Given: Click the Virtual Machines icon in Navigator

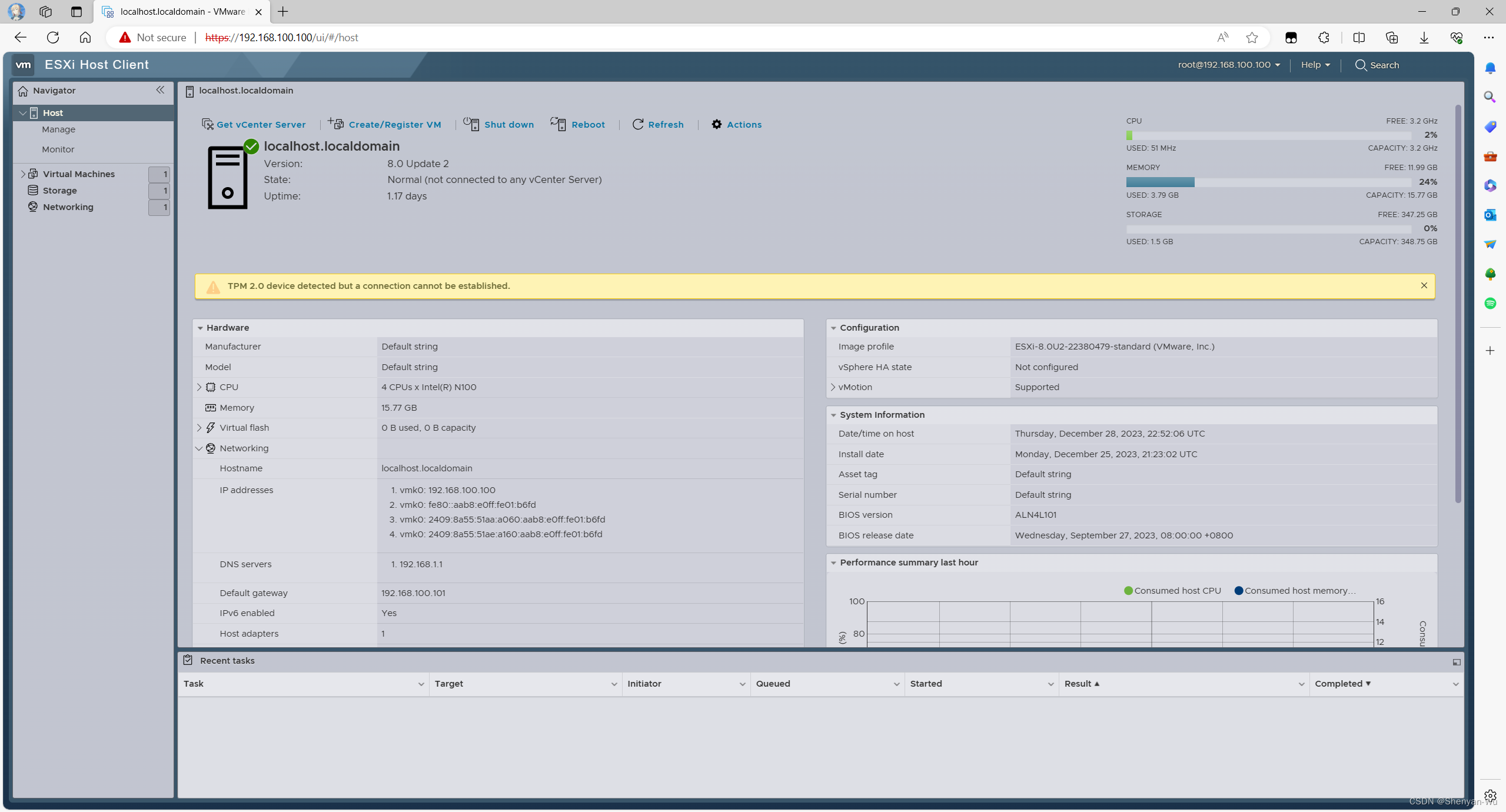Looking at the screenshot, I should pyautogui.click(x=33, y=174).
